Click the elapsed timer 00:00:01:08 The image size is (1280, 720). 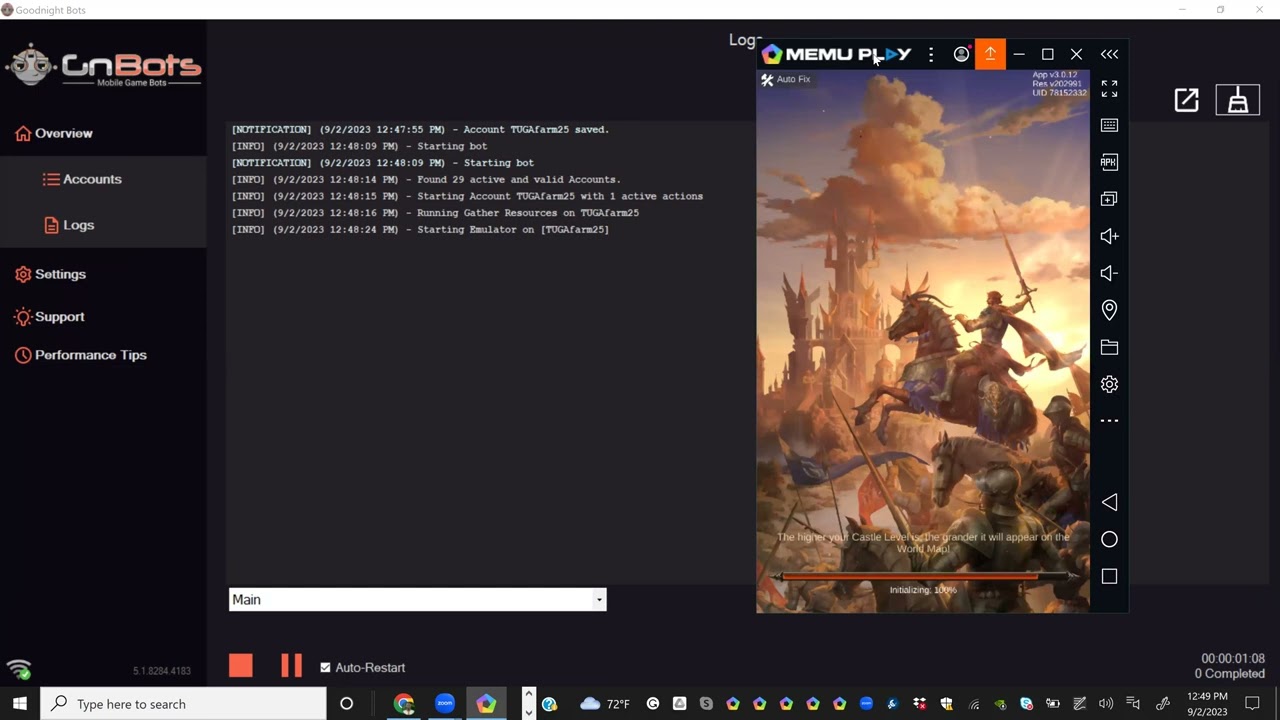coord(1233,659)
